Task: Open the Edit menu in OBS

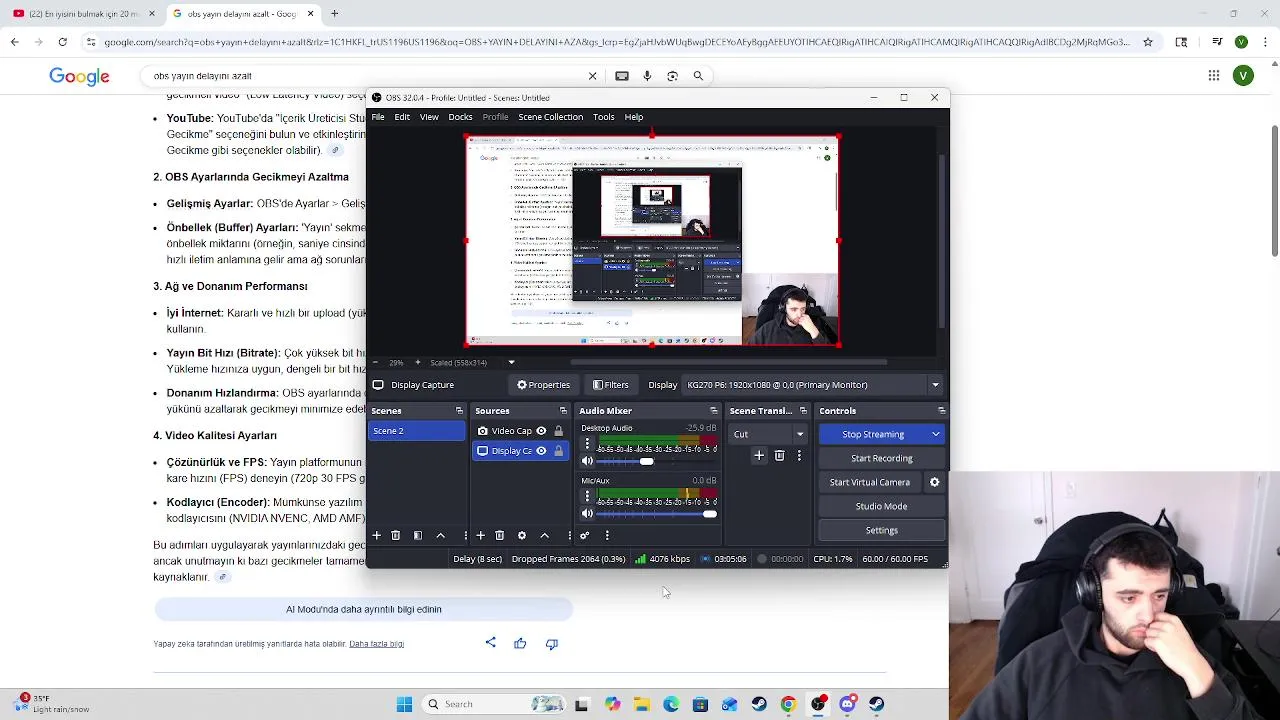Action: click(402, 117)
